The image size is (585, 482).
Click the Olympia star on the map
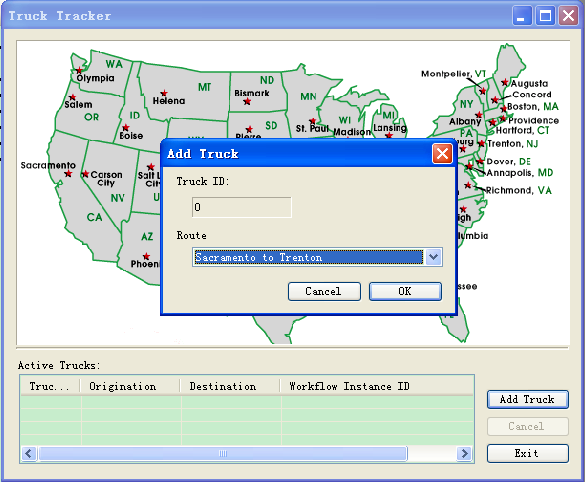(79, 70)
